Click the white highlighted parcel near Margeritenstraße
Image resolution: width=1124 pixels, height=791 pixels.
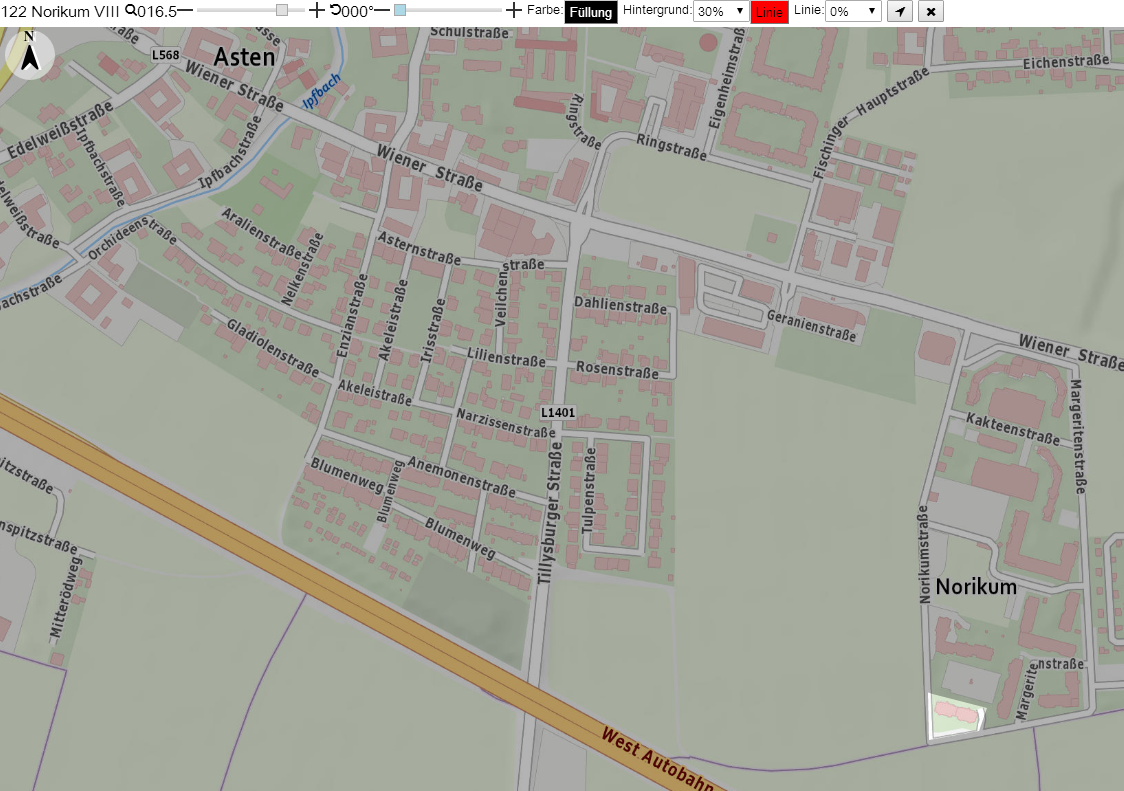[x=956, y=716]
